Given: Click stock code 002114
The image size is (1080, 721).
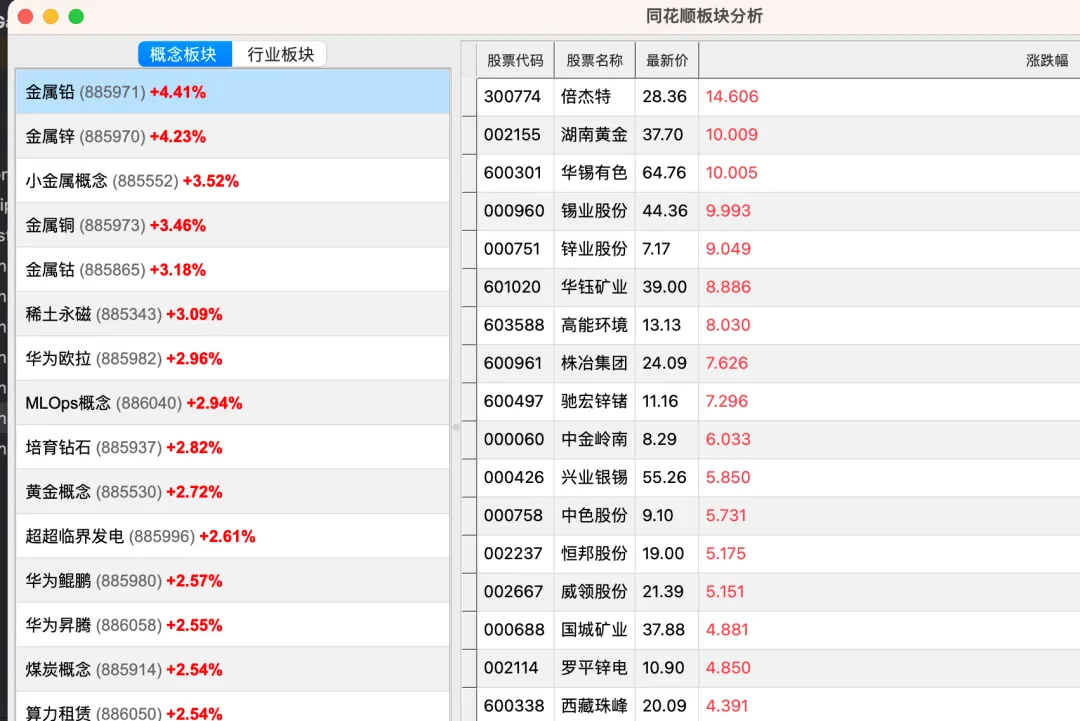Looking at the screenshot, I should tap(511, 668).
